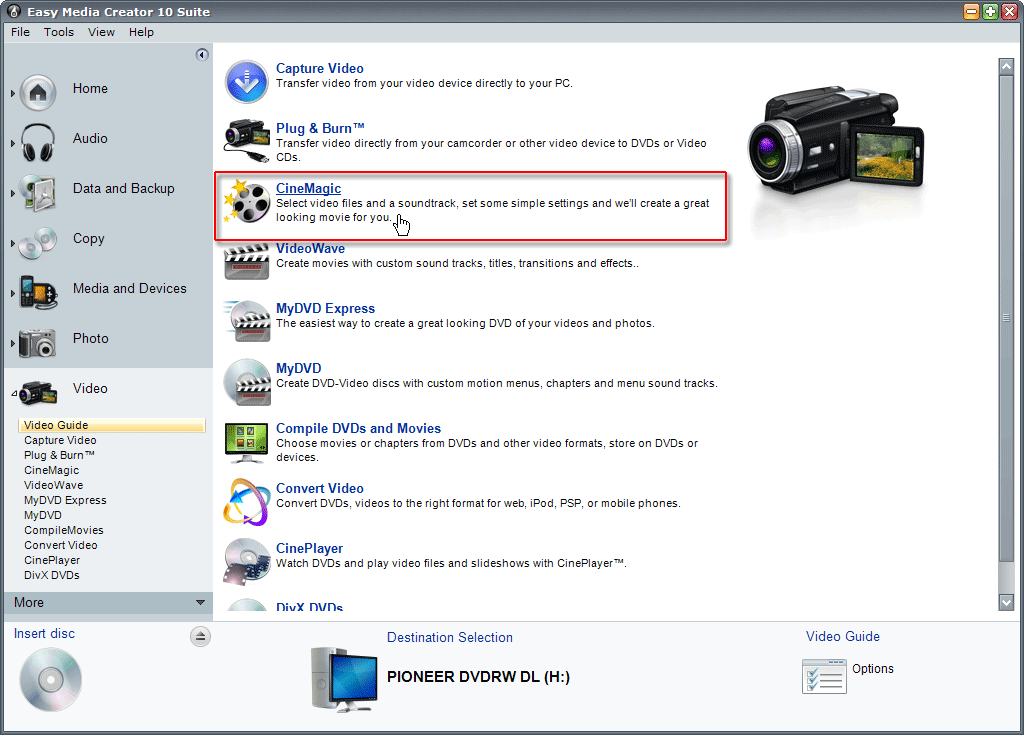1024x735 pixels.
Task: Open the Convert Video title link
Action: click(x=319, y=489)
